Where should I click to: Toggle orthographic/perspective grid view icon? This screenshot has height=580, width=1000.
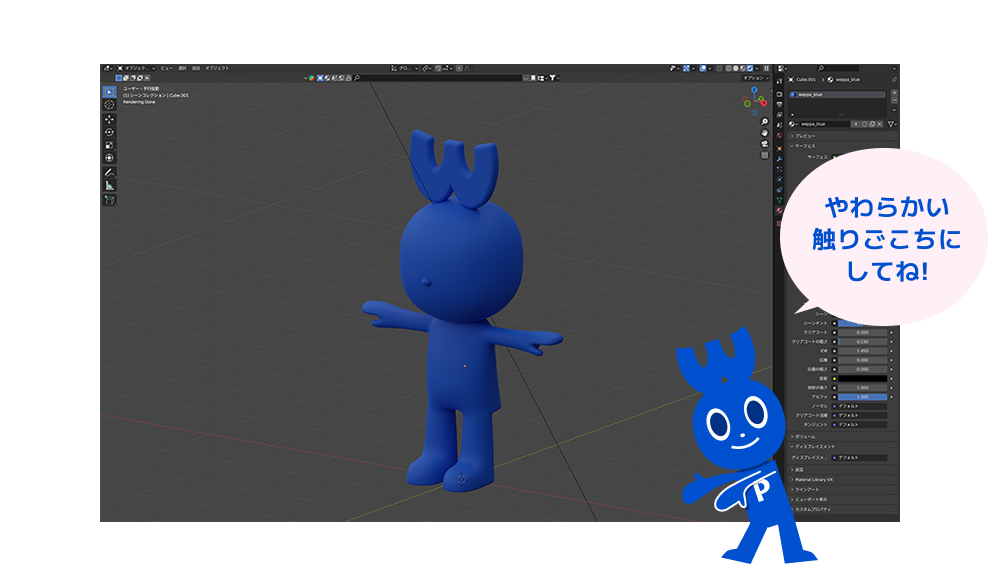pos(765,155)
